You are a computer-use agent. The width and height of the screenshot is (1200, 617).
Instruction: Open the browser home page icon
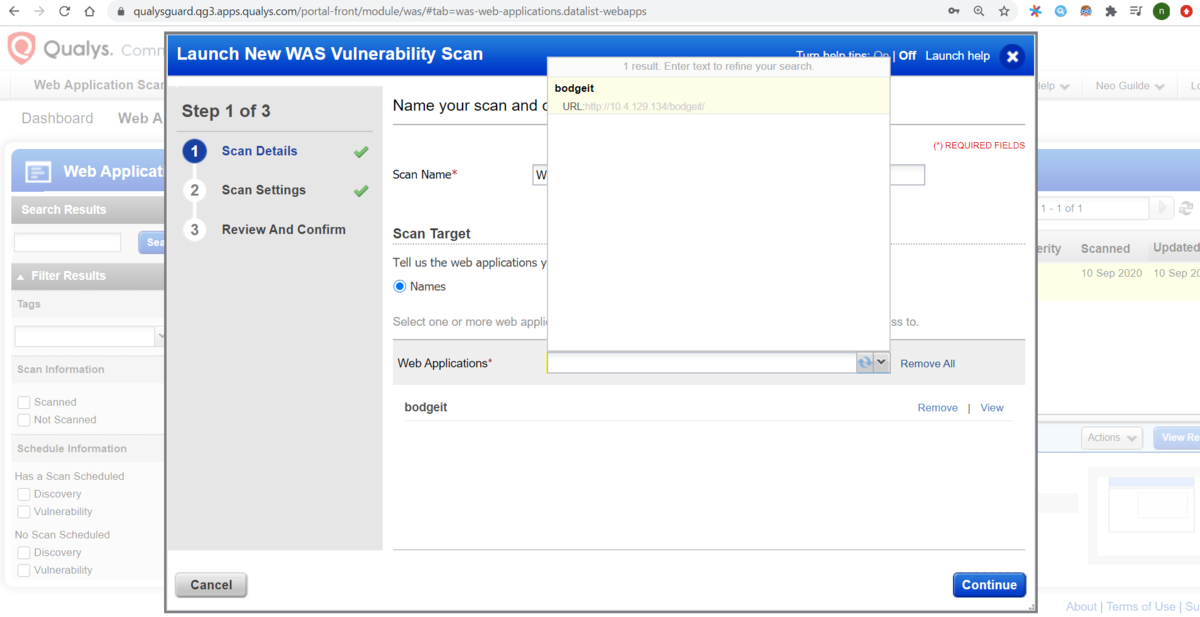point(90,12)
